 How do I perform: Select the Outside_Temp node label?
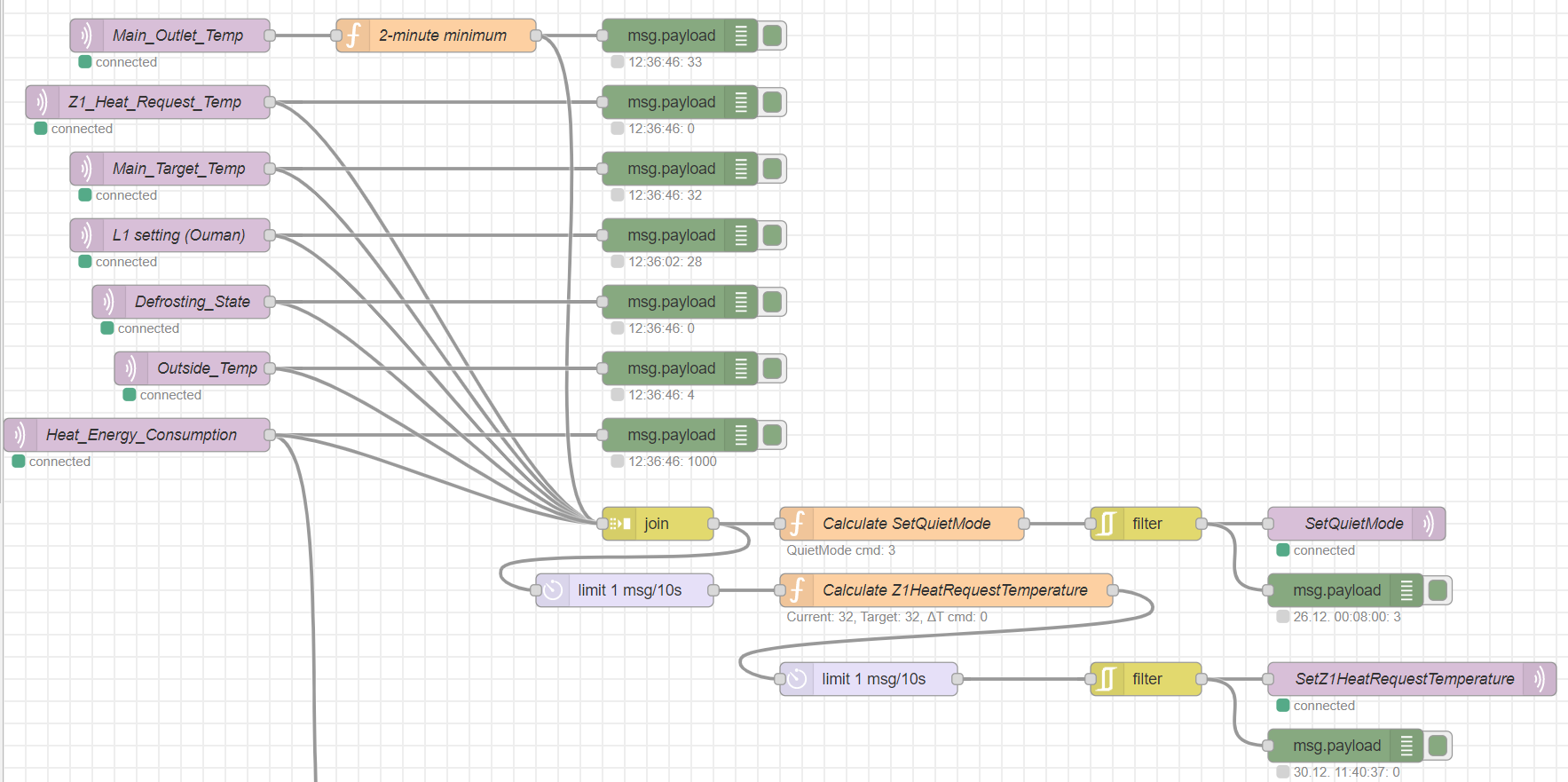point(207,368)
